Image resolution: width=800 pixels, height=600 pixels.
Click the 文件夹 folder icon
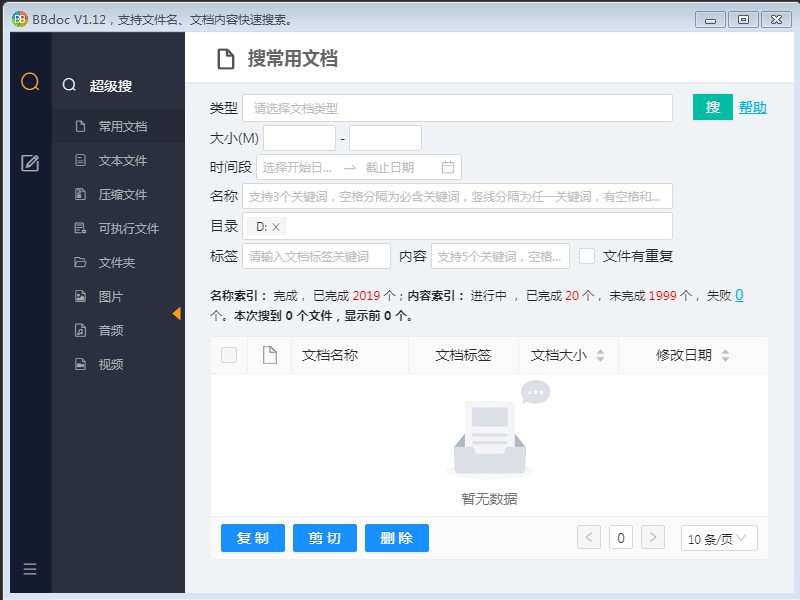point(80,262)
